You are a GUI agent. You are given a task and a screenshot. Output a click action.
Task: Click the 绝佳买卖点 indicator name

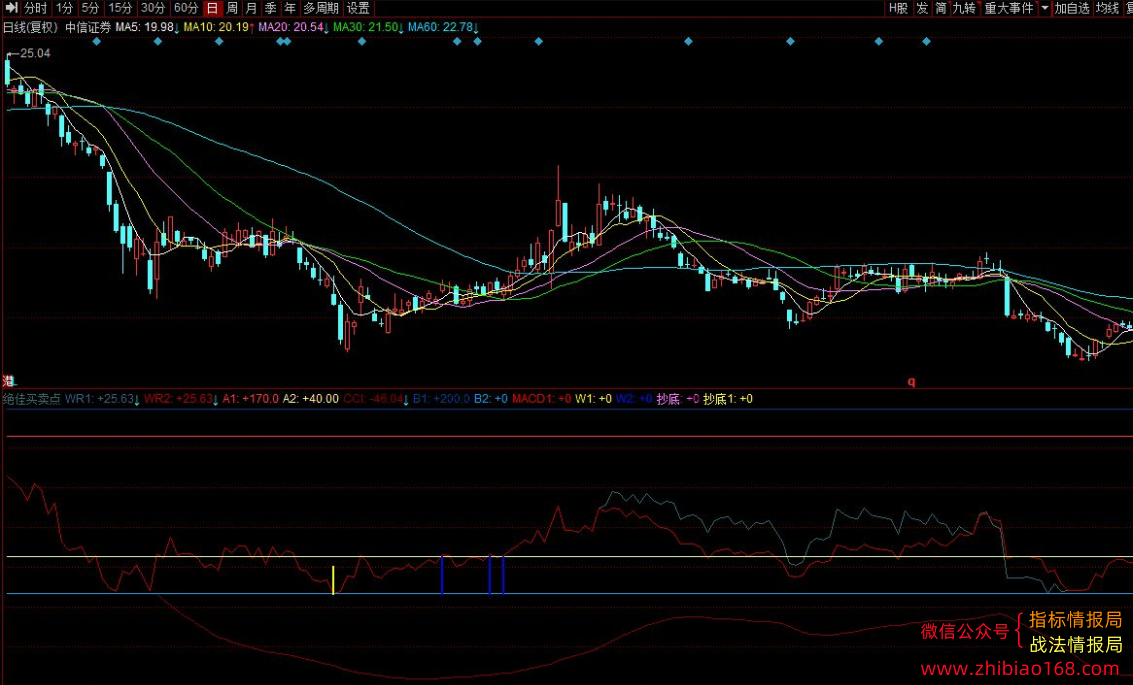coord(31,399)
